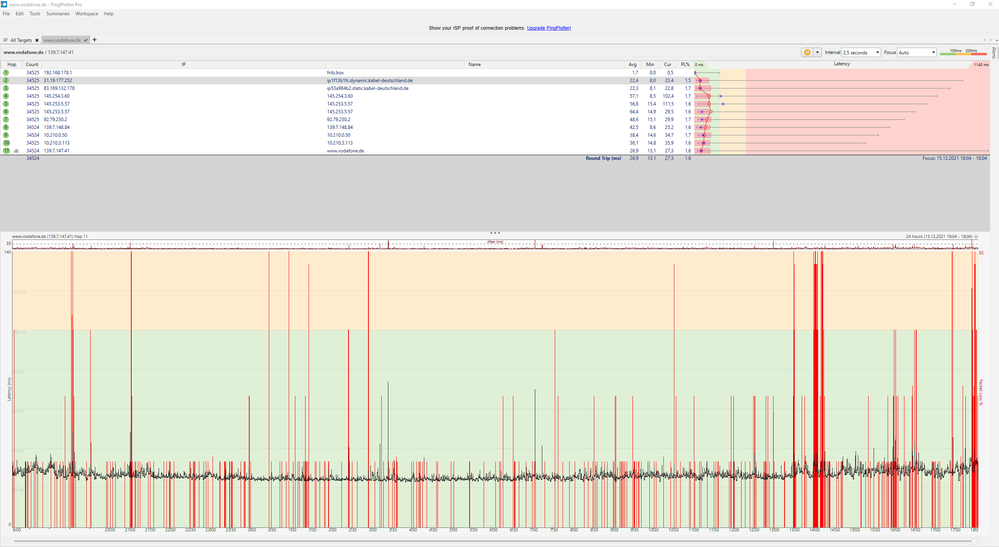Switch to the www.vodafone.de tab
Viewport: 999px width, 547px height.
point(63,40)
